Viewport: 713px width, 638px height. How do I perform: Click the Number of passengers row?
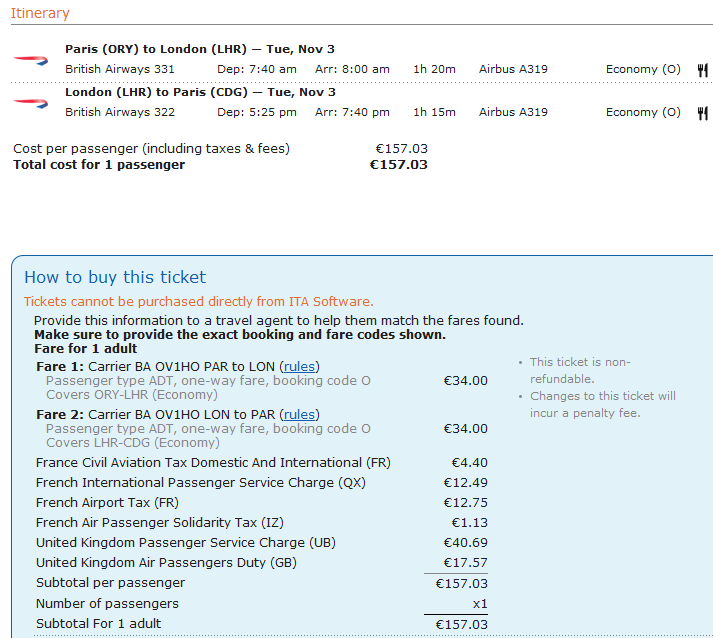click(x=107, y=604)
